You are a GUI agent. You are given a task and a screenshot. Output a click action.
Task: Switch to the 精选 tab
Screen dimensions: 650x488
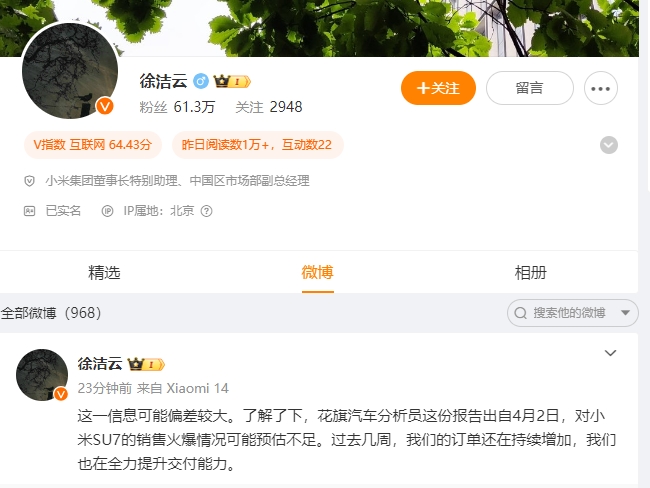click(104, 273)
